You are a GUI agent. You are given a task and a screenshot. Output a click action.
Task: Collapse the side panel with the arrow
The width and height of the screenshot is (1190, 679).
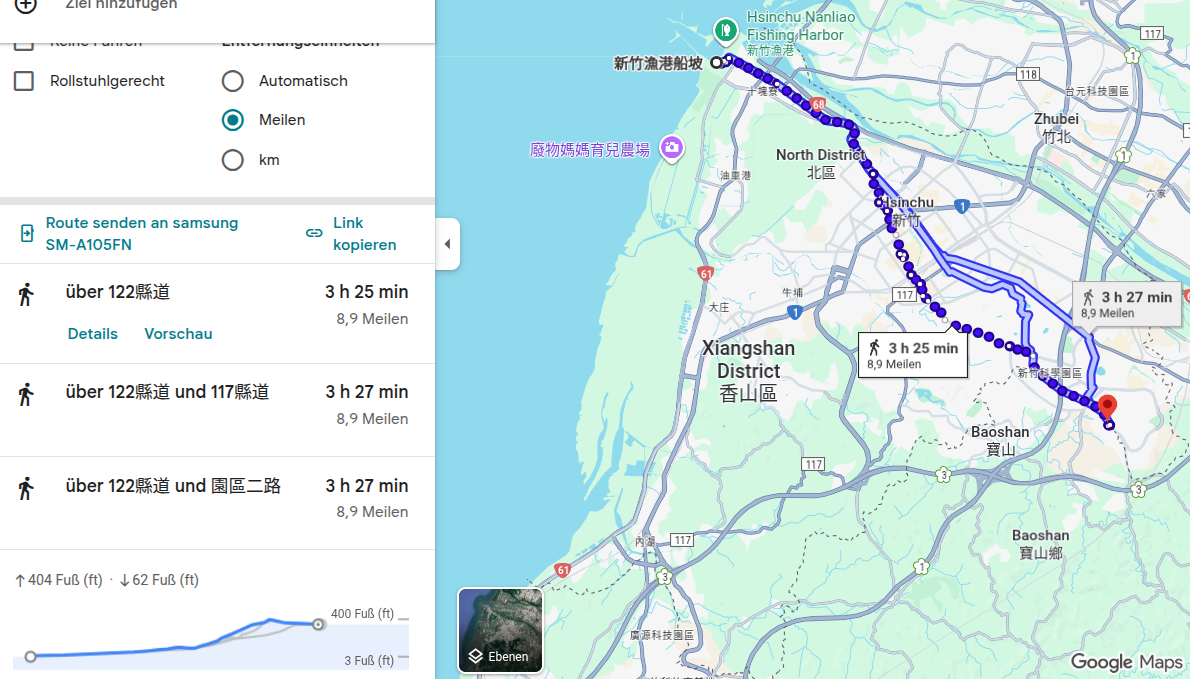click(x=447, y=244)
